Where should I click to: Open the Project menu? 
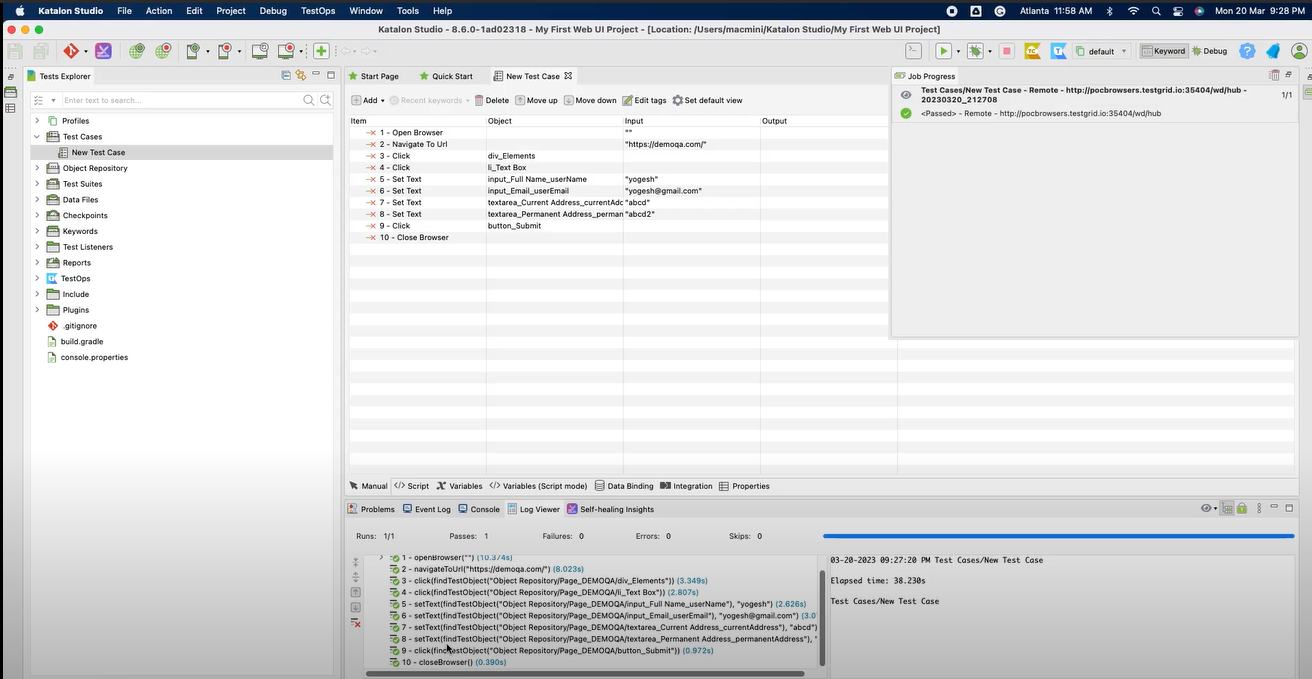[231, 11]
